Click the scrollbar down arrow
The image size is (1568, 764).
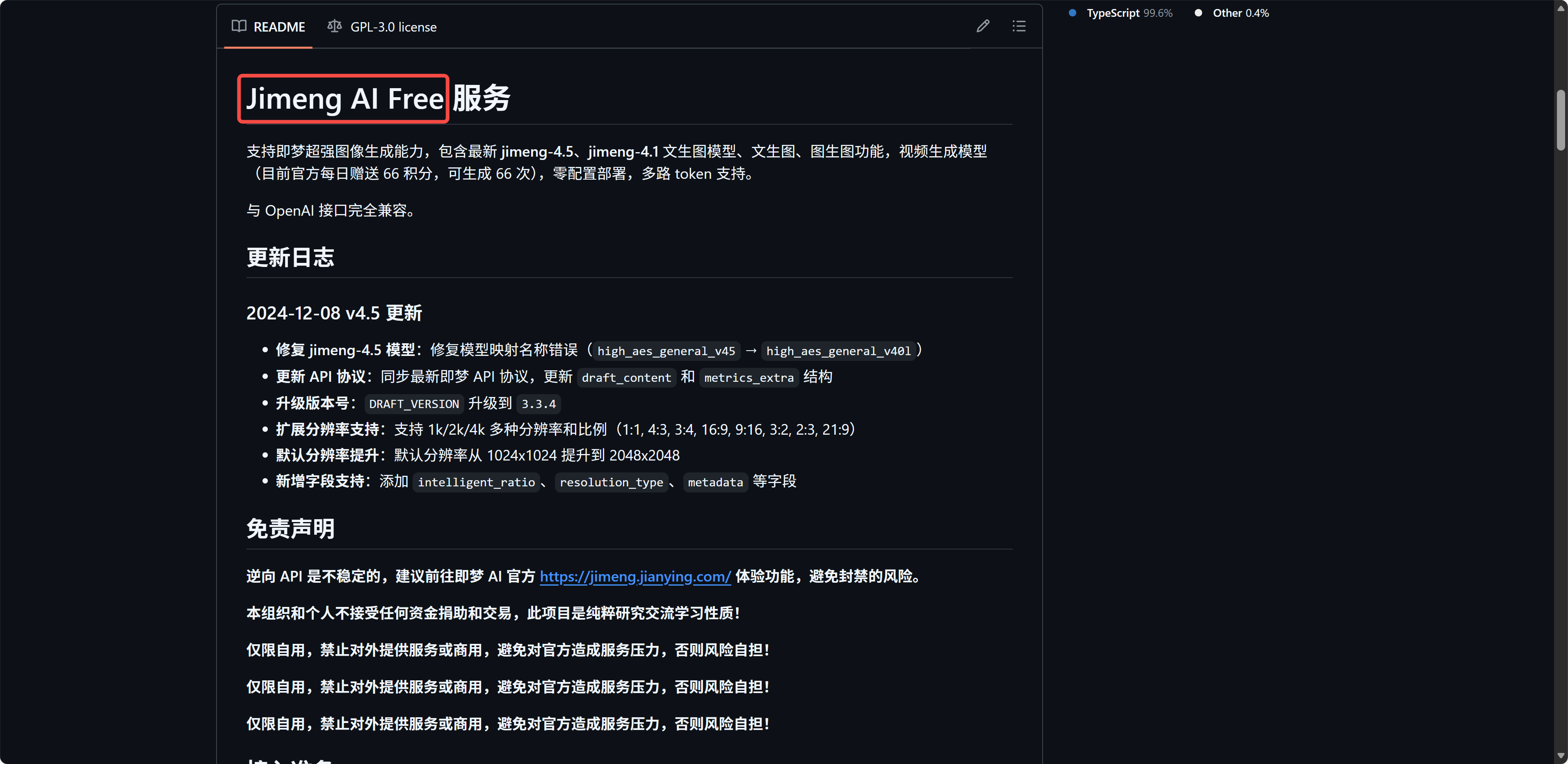[1561, 756]
